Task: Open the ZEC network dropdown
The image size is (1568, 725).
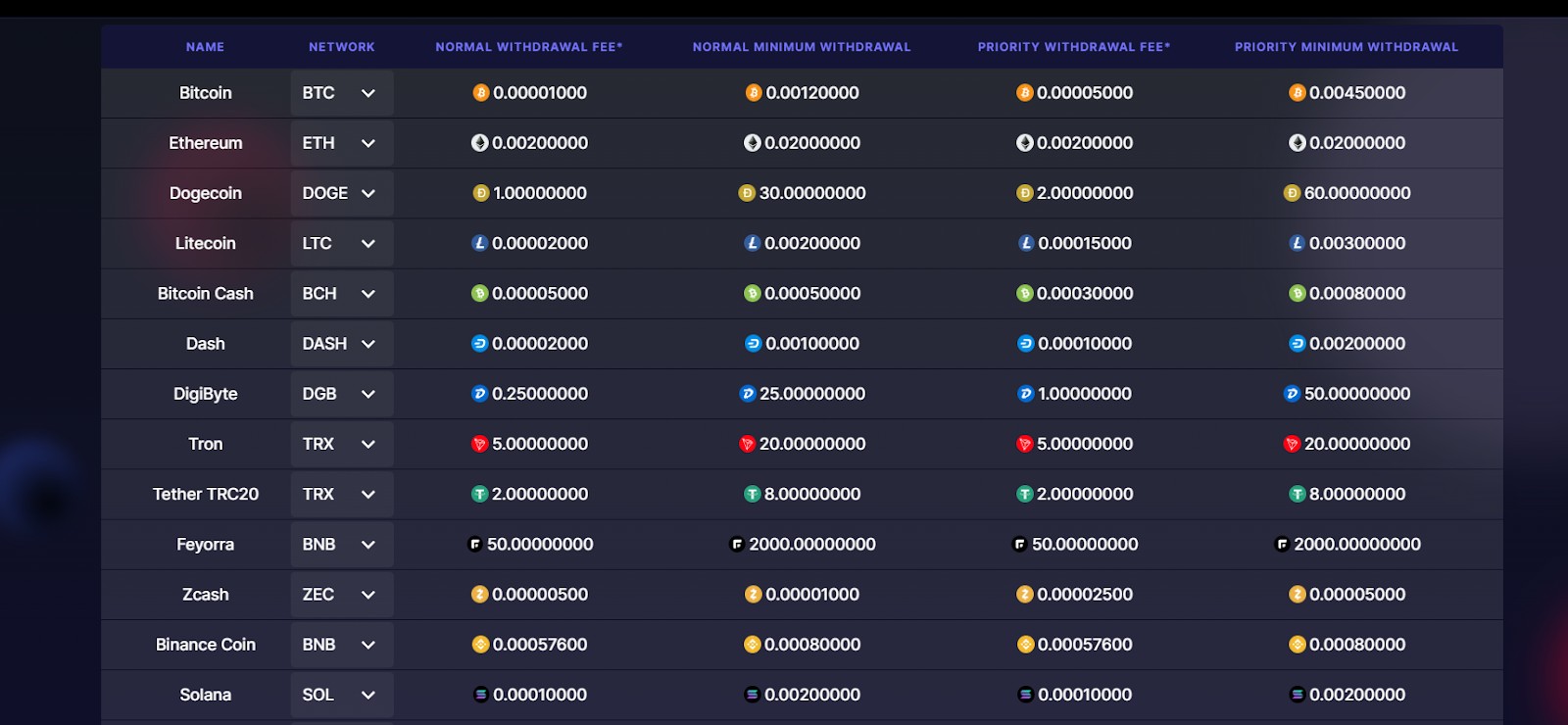Action: point(342,595)
